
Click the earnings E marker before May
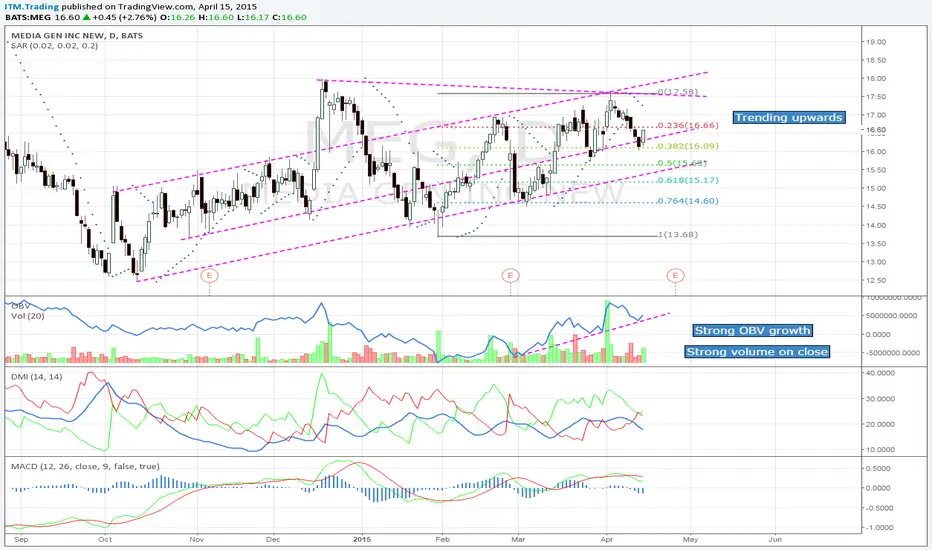[x=675, y=275]
